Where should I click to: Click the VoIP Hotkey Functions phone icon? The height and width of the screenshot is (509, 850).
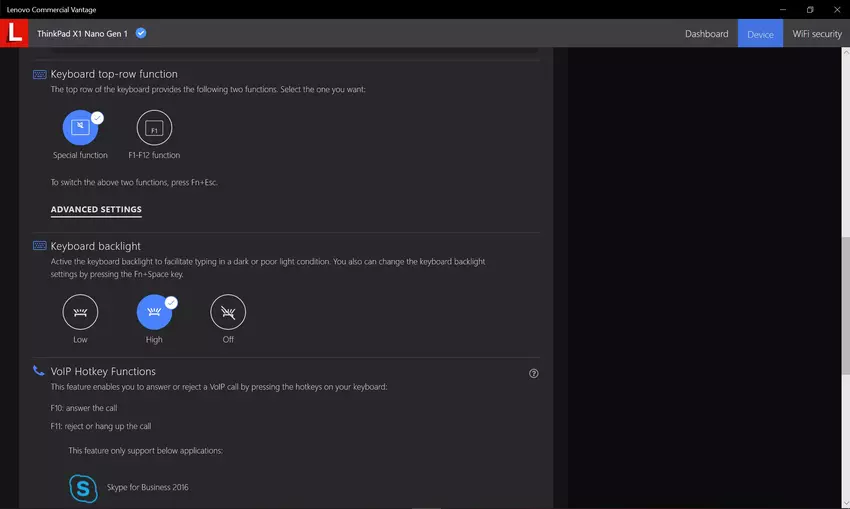(39, 371)
